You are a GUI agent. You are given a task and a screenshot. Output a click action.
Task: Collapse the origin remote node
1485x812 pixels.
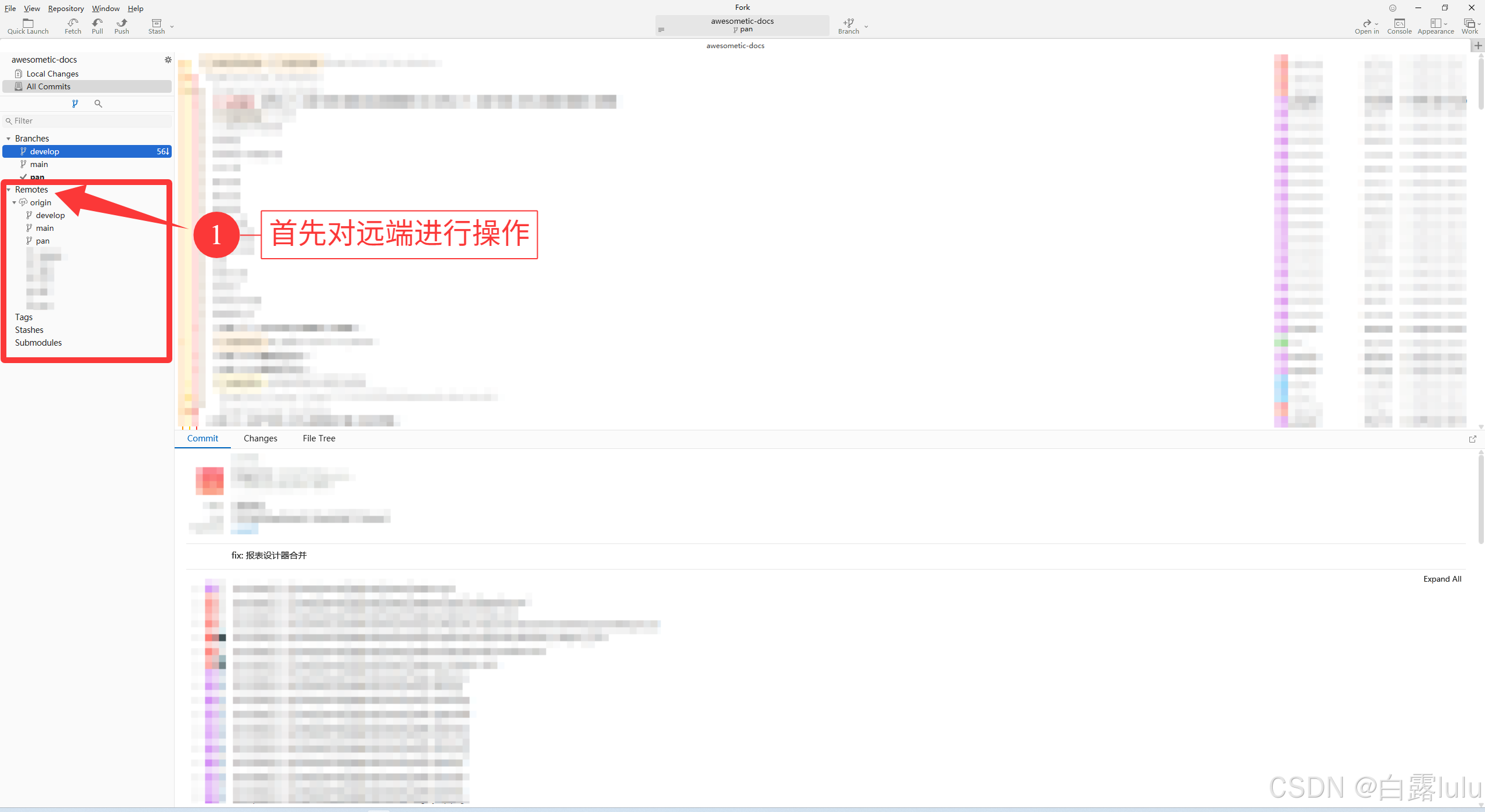tap(15, 202)
